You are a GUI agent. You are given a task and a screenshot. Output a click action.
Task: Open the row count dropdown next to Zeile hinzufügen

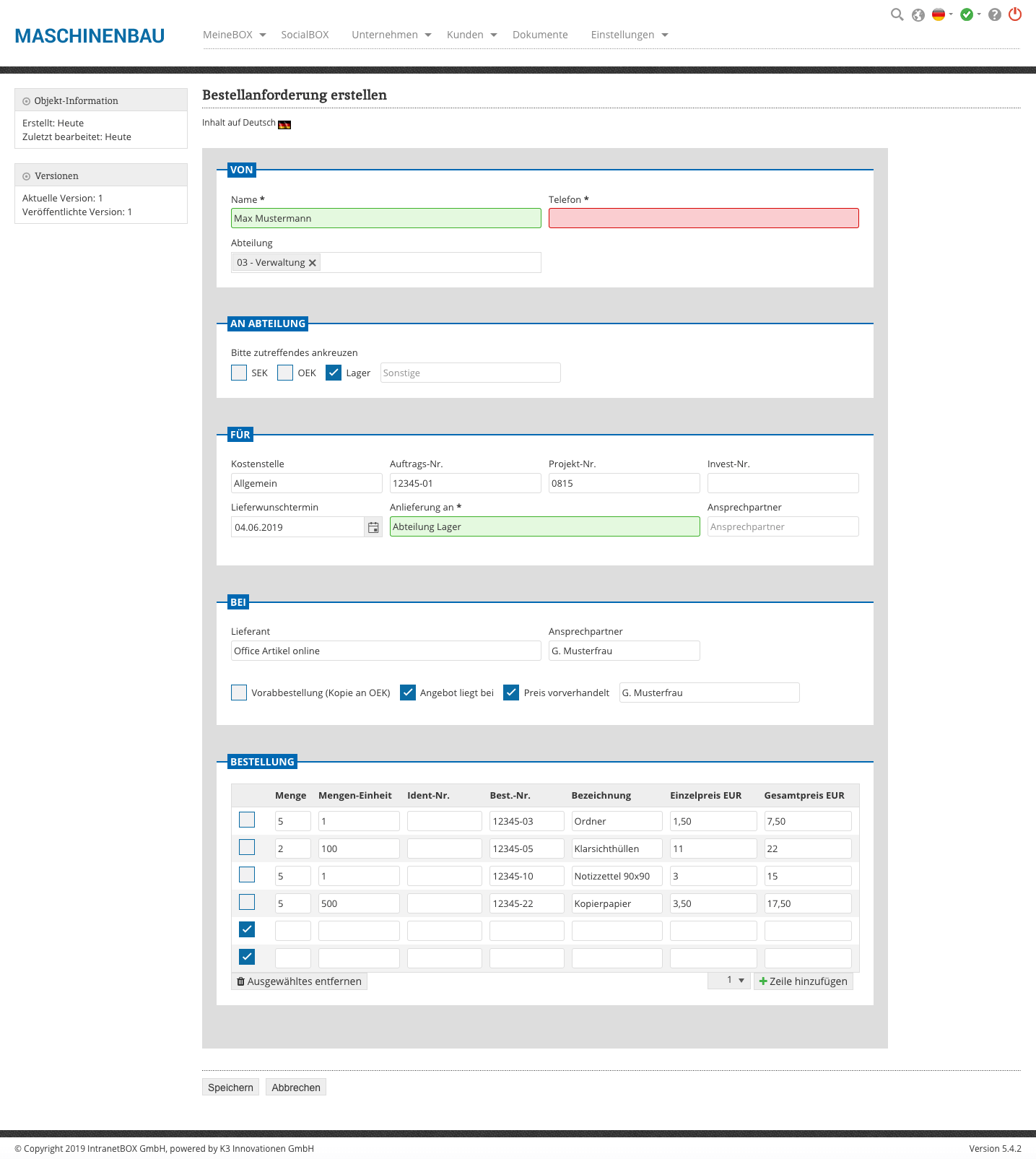(x=729, y=980)
